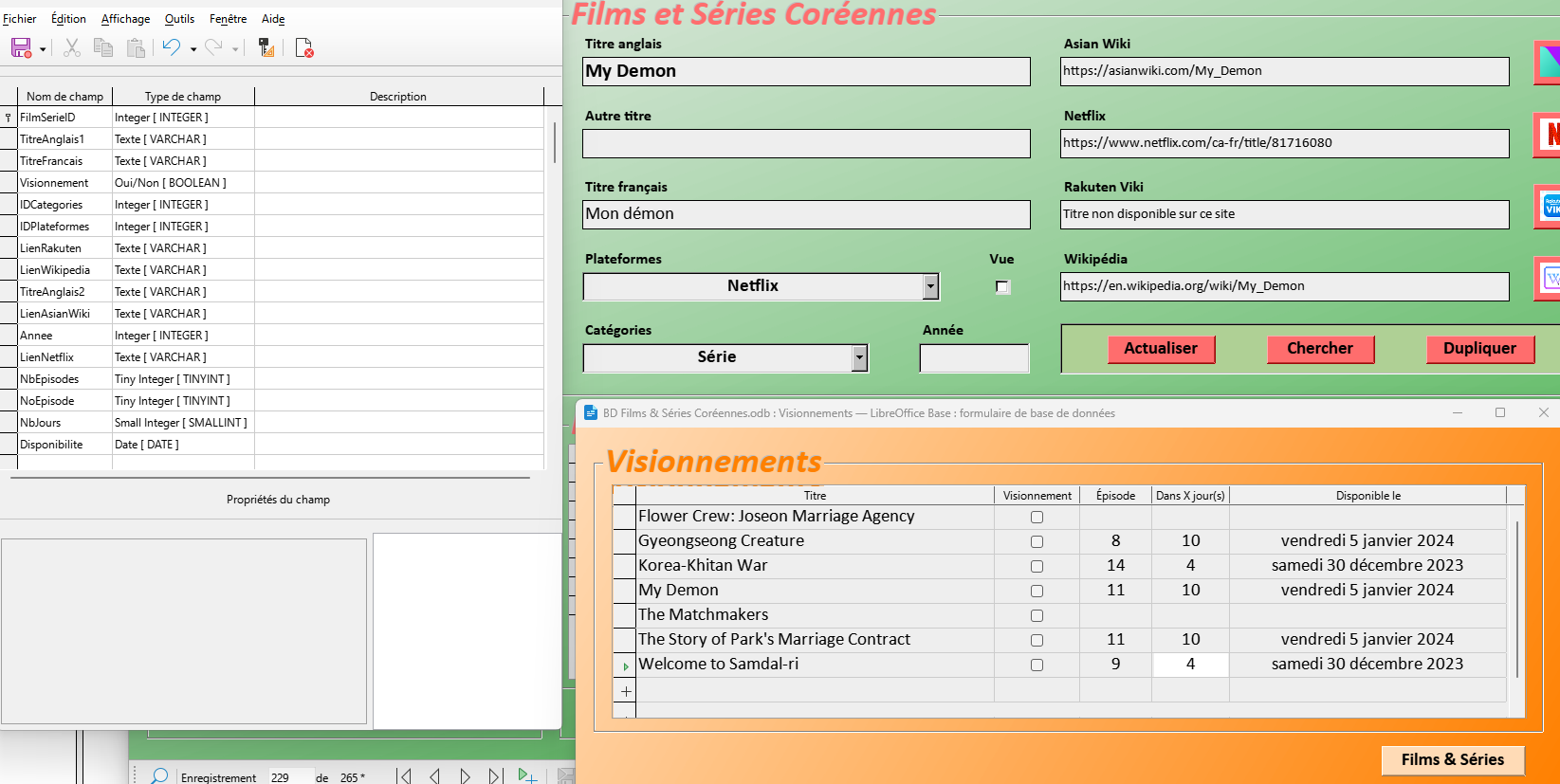Viewport: 1560px width, 784px height.
Task: Check Visionnement for The Story of Park's Marriage Contract
Action: (1037, 641)
